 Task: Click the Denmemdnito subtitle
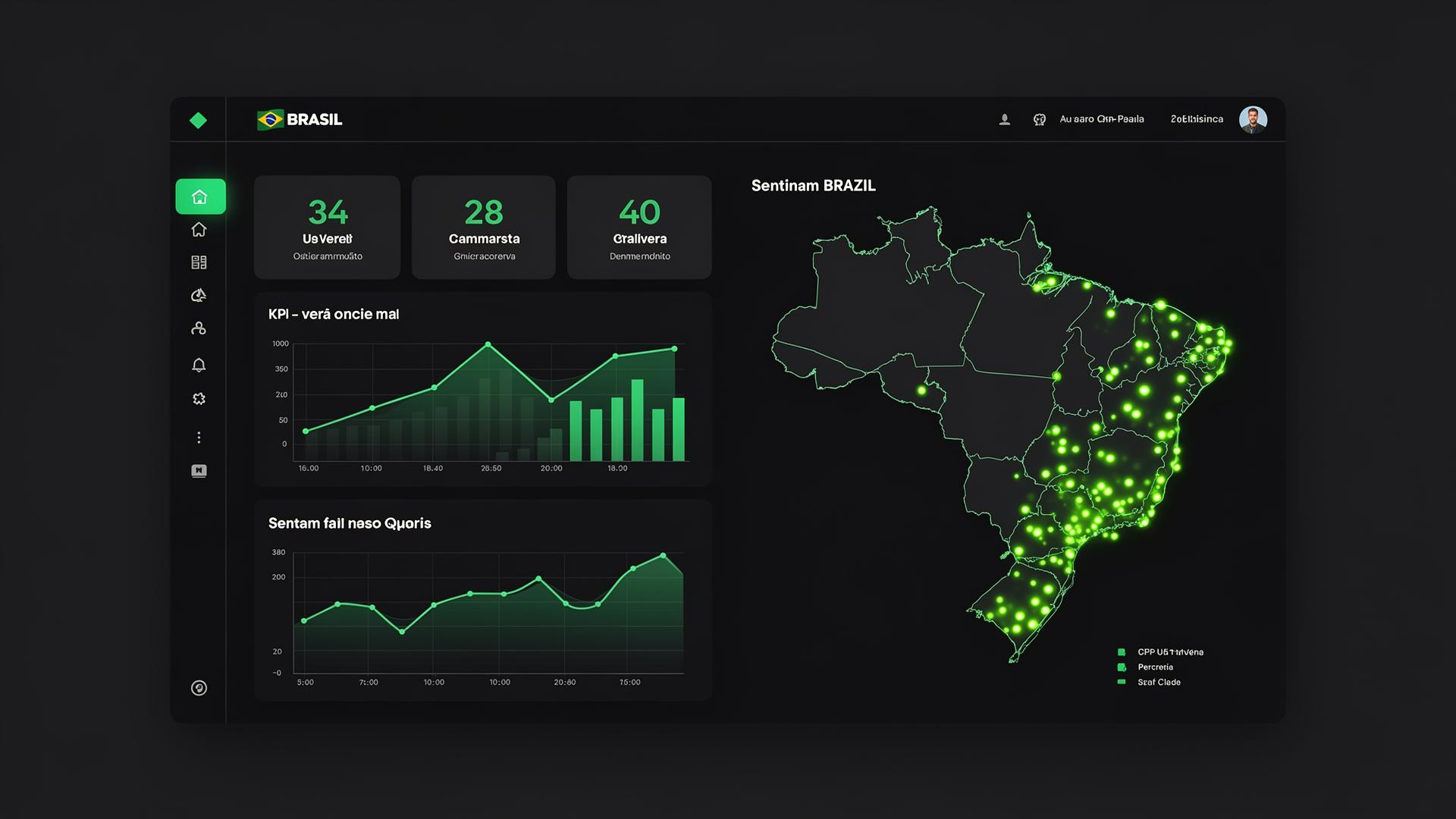(x=640, y=256)
